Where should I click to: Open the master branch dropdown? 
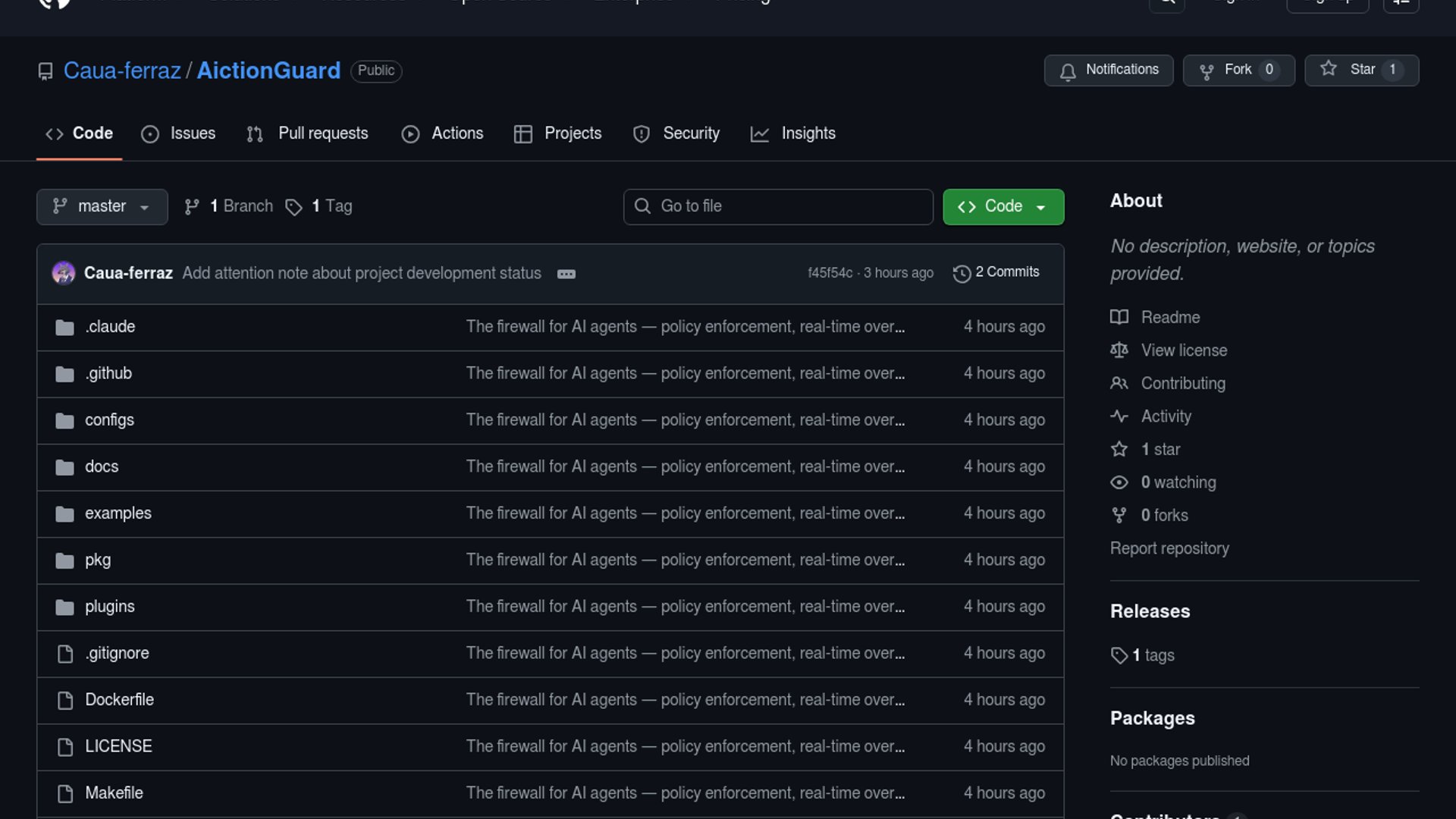(x=102, y=206)
